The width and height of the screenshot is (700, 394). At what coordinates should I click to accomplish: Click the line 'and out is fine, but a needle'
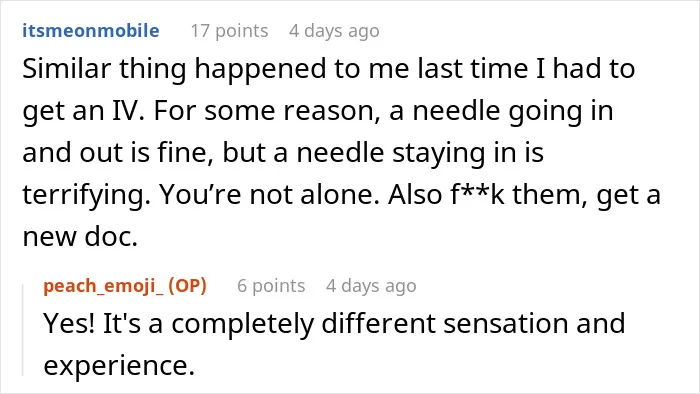click(x=283, y=153)
